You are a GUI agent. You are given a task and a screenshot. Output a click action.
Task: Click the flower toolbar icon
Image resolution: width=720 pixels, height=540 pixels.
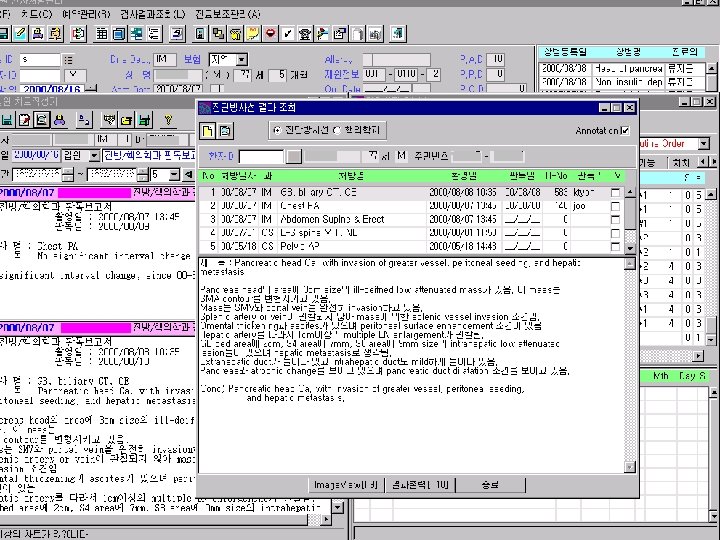click(x=322, y=34)
